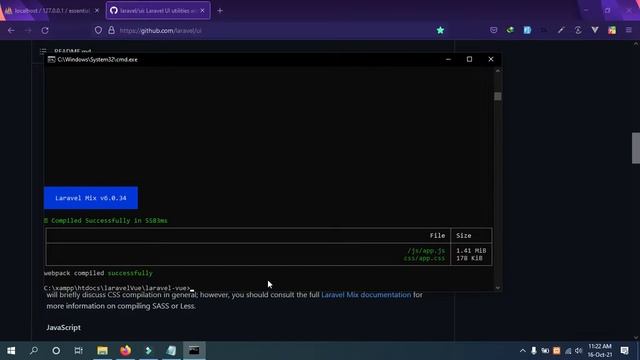Click the green arrow extension icon
Screen dimensions: 640x360
coord(510,30)
